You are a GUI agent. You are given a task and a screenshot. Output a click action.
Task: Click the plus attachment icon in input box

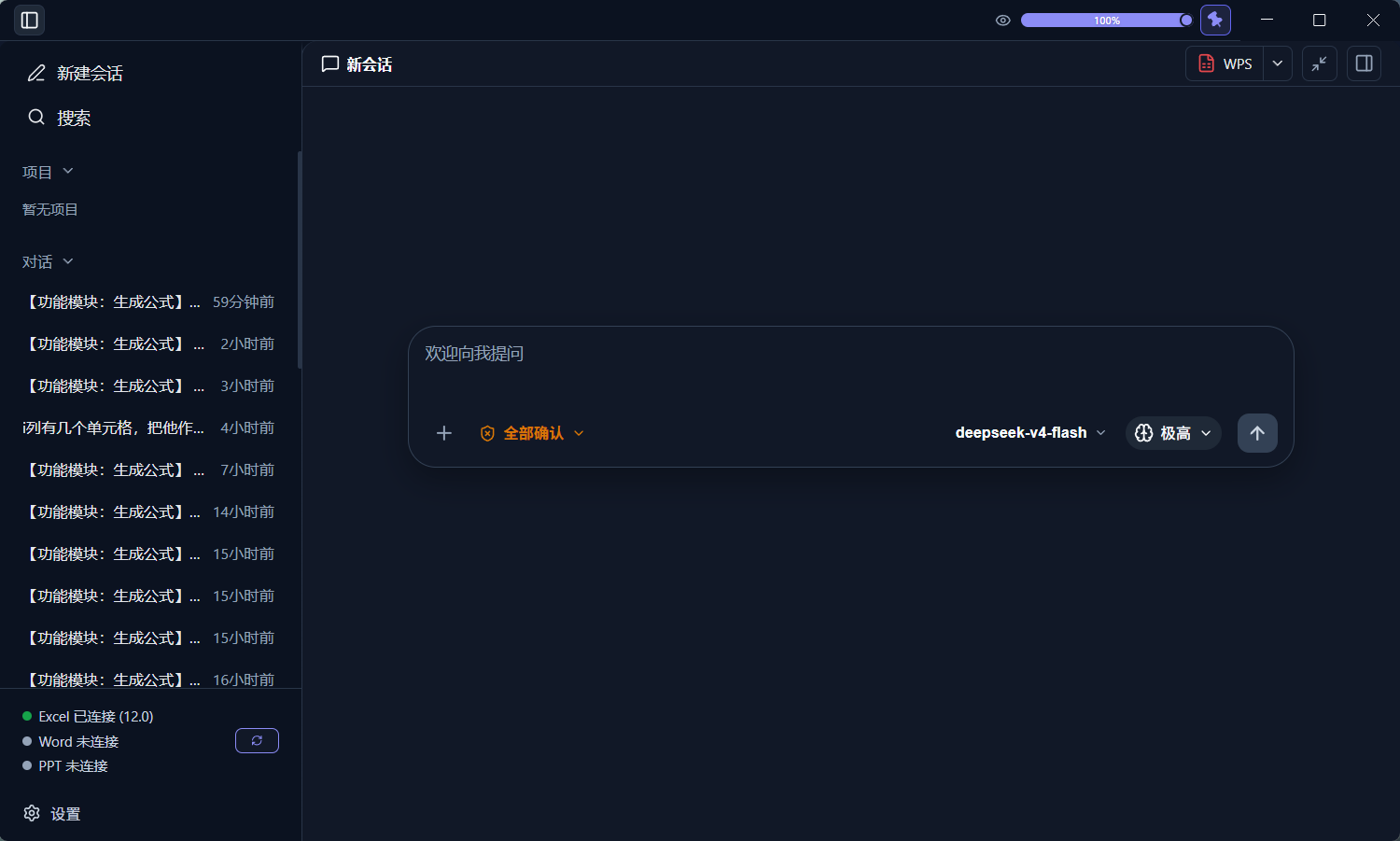coord(444,433)
